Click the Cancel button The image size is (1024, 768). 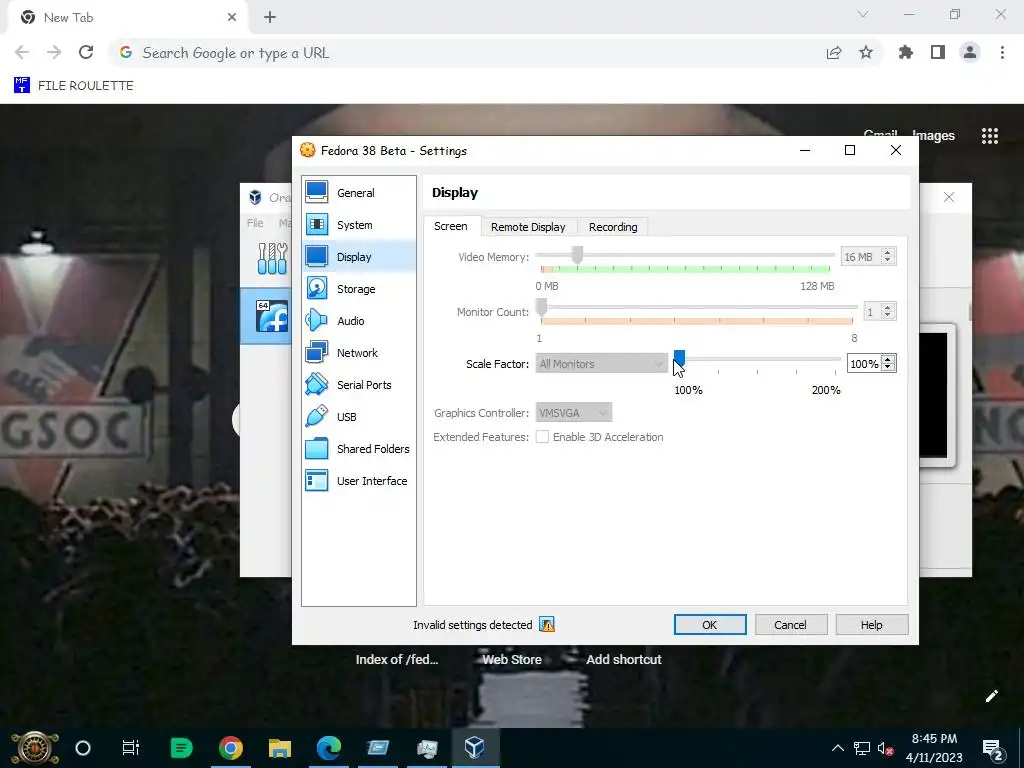[x=790, y=624]
